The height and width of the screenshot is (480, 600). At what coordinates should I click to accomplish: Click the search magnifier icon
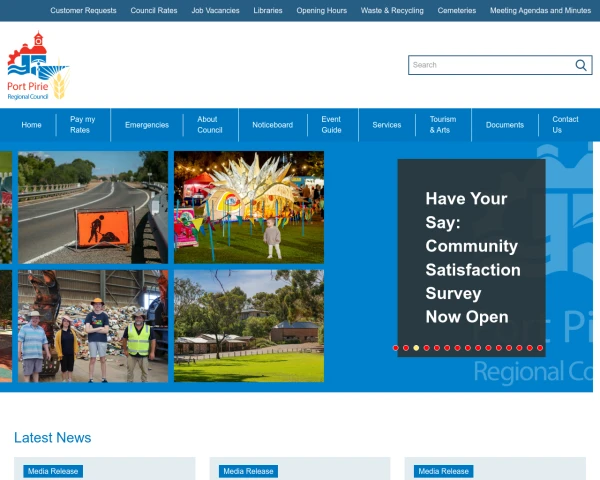tap(581, 65)
